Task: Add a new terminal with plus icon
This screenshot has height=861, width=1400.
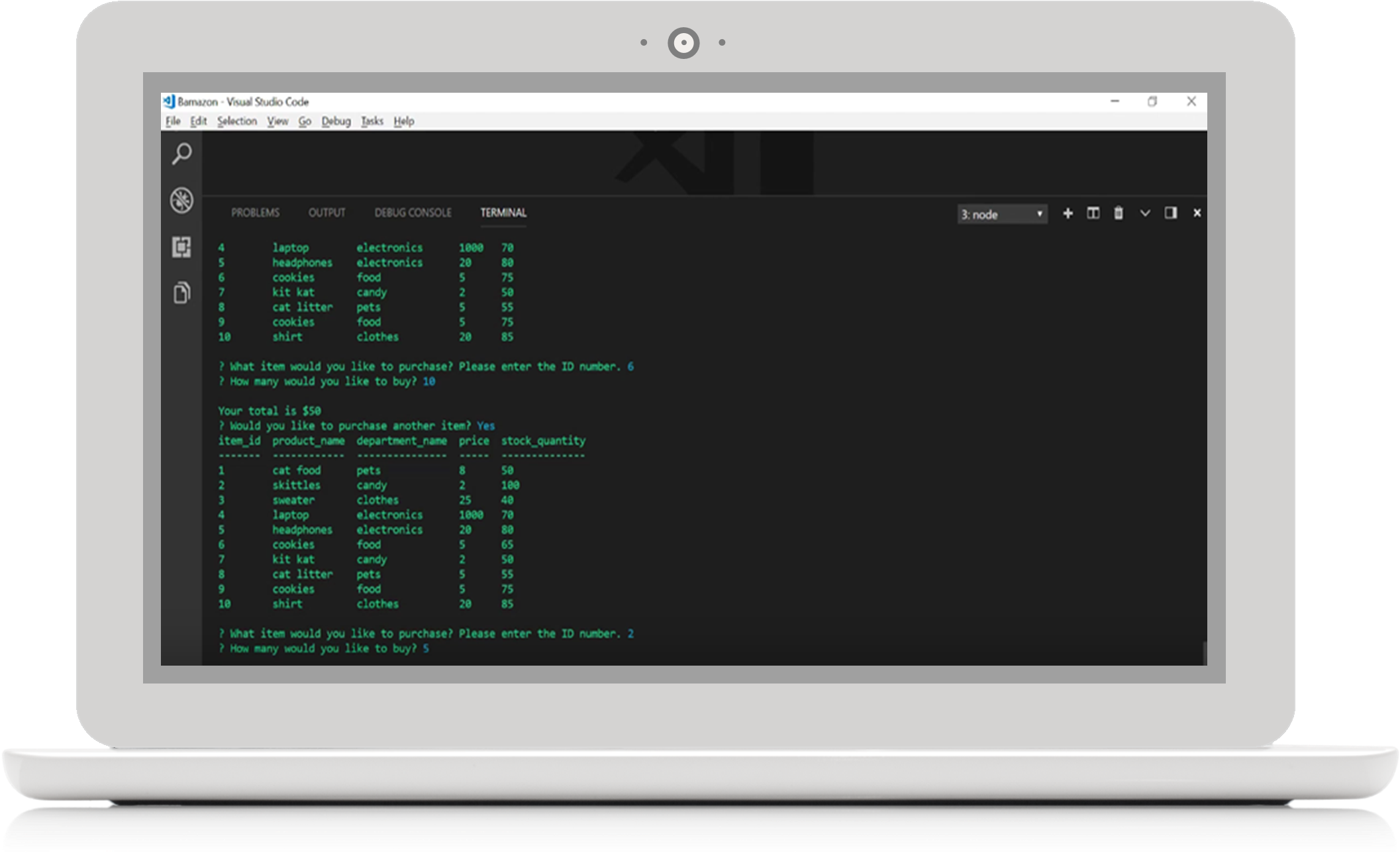Action: [1068, 213]
